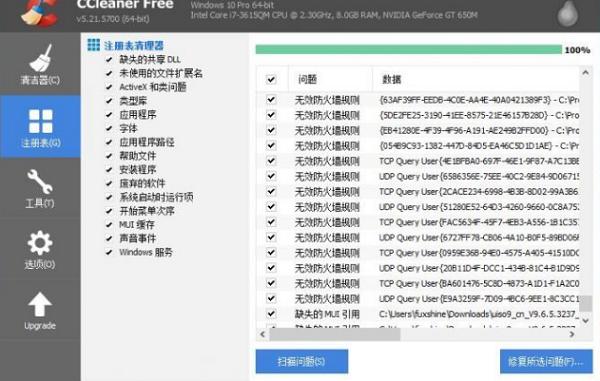
Task: Click the 100% progress label
Action: tap(577, 50)
